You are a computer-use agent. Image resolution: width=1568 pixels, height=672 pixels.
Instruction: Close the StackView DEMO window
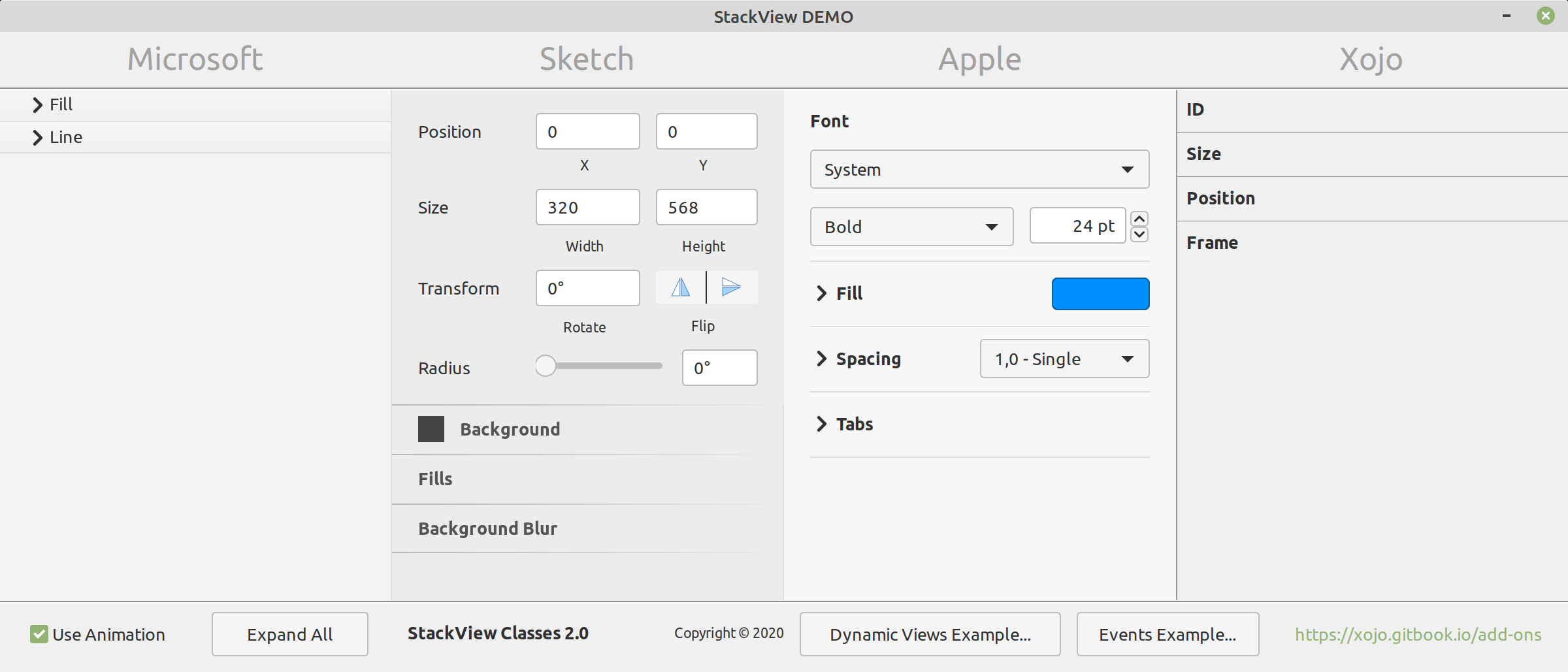[x=1546, y=16]
